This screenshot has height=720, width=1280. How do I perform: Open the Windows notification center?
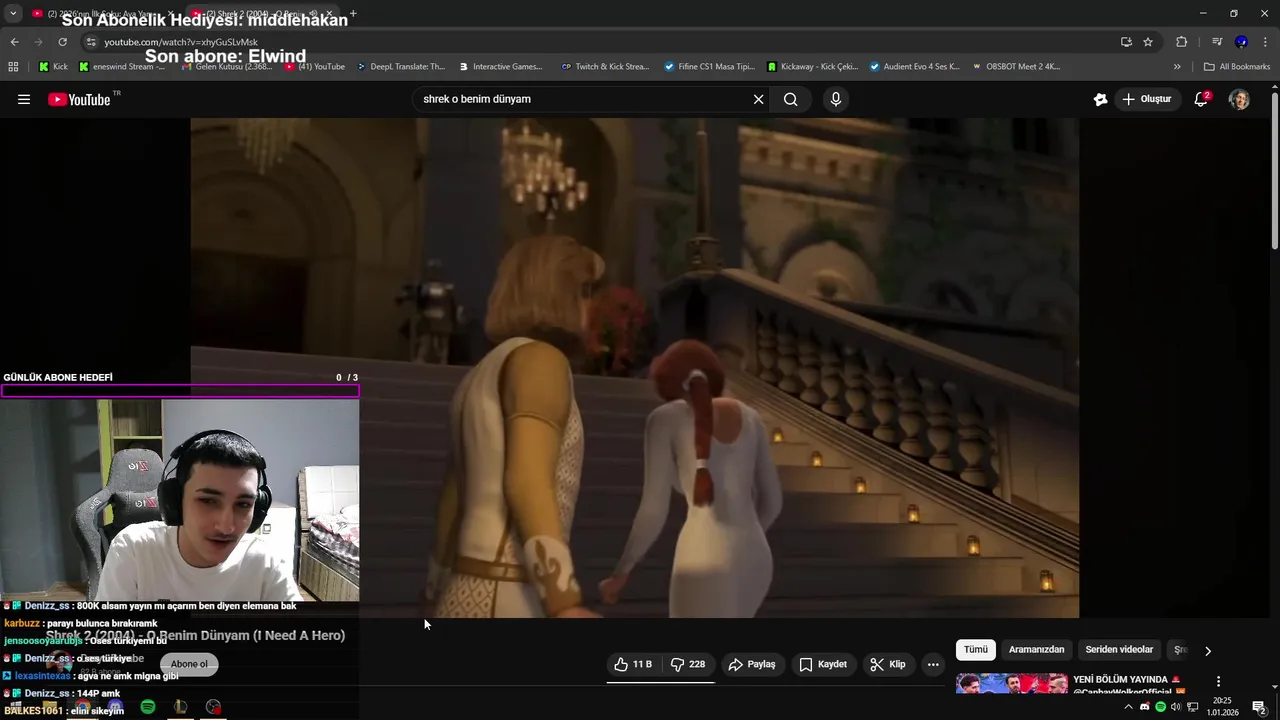1259,707
